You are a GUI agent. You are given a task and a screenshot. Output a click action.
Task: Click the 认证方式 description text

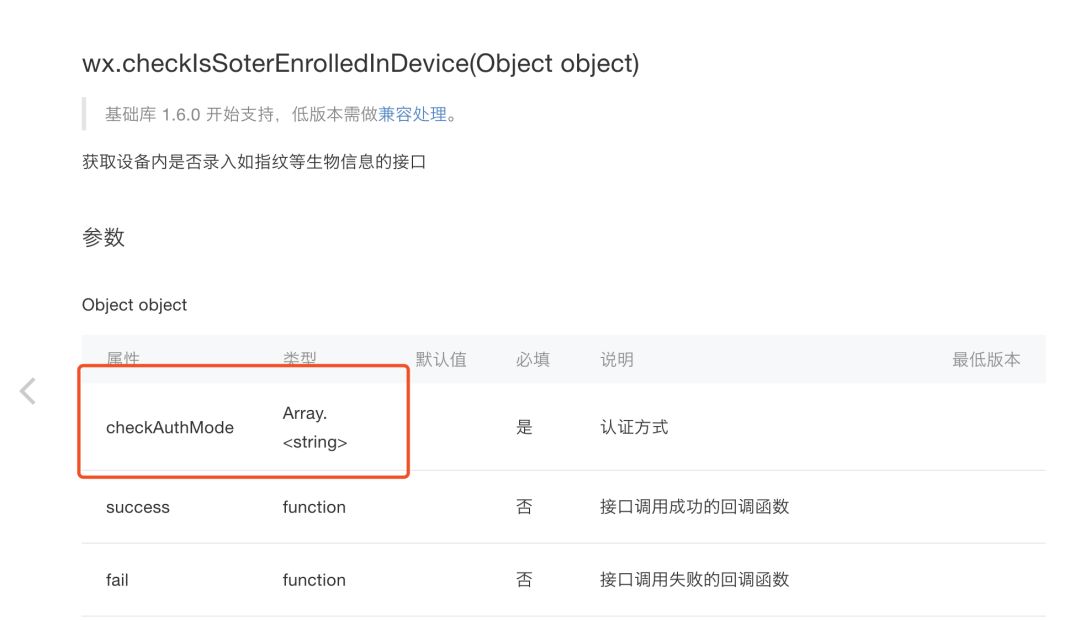click(634, 427)
